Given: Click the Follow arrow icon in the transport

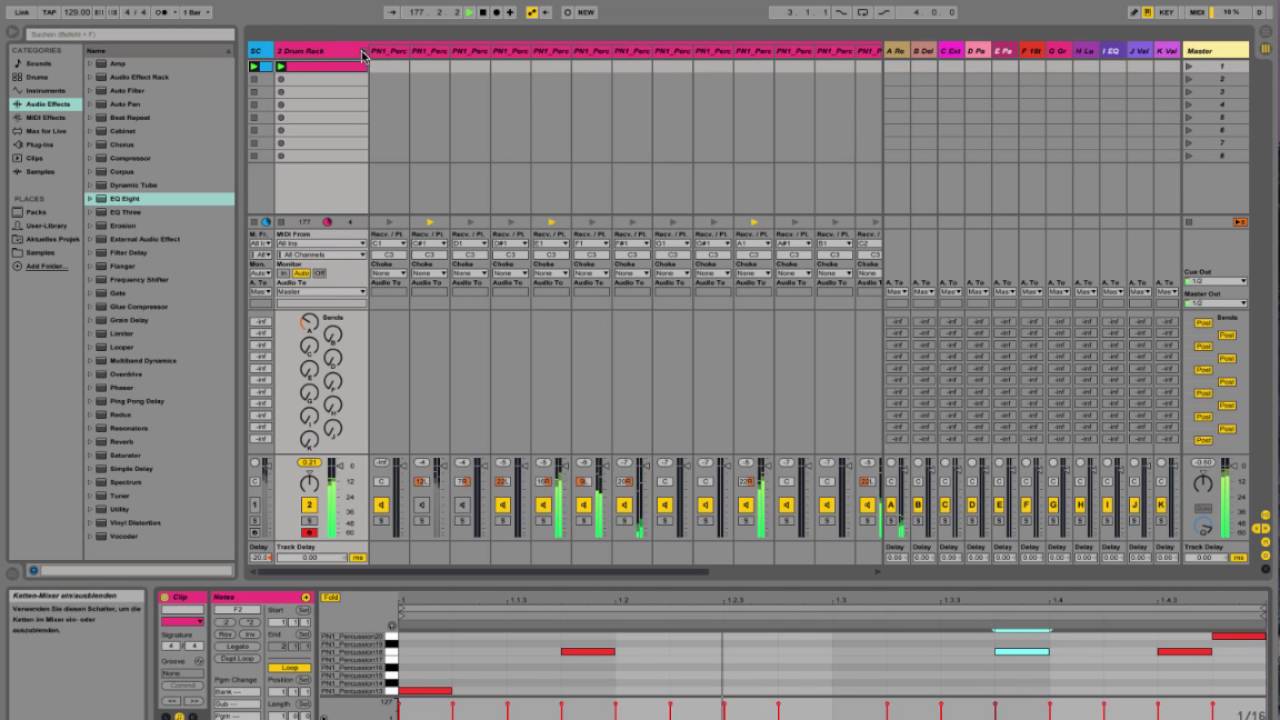Looking at the screenshot, I should point(392,12).
